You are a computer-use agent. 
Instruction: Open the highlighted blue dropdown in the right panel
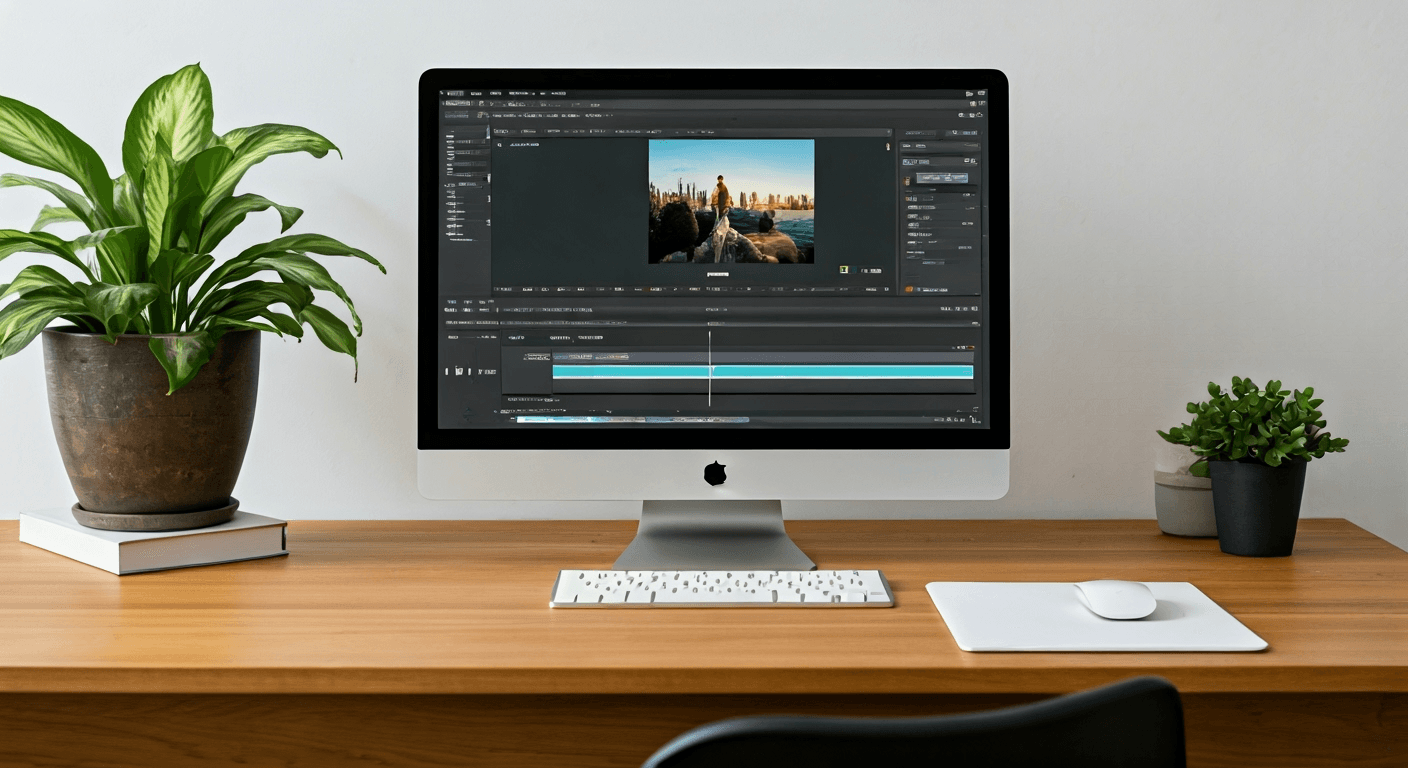click(x=942, y=178)
